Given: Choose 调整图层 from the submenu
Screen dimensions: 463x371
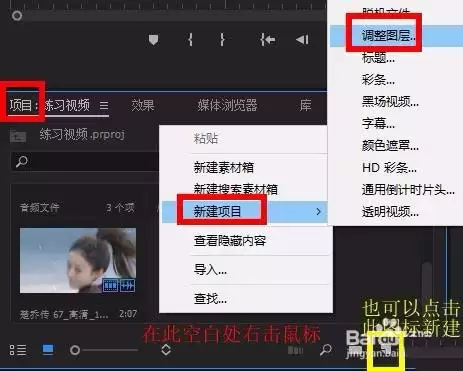Looking at the screenshot, I should pyautogui.click(x=388, y=35).
